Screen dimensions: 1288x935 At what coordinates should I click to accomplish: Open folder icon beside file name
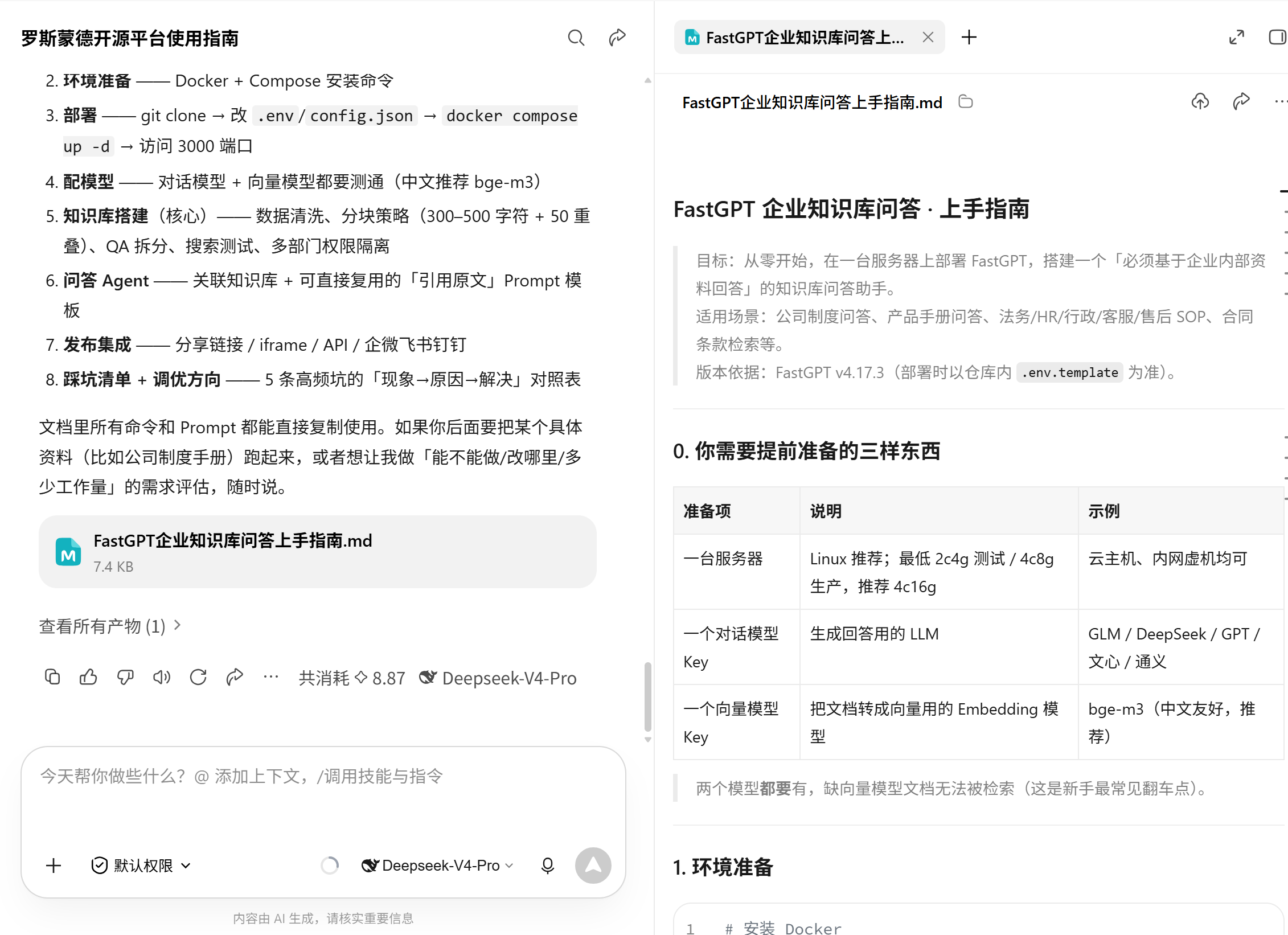tap(966, 102)
